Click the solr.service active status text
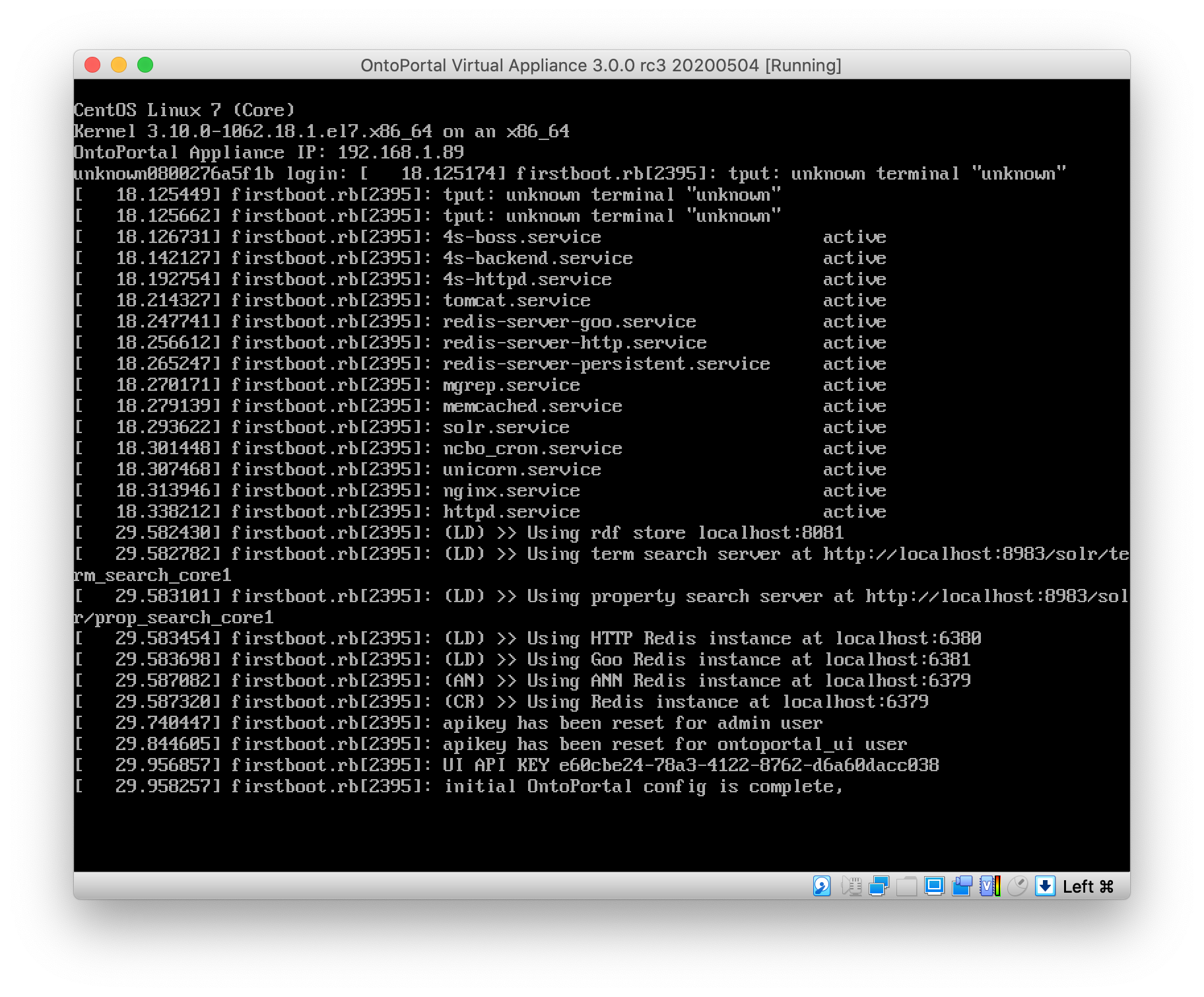This screenshot has height=997, width=1204. click(x=854, y=427)
